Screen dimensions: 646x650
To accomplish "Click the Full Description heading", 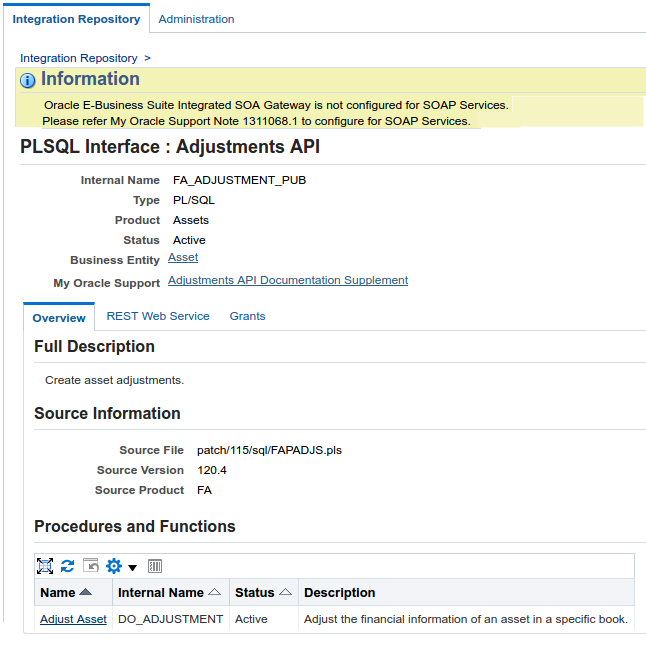I will (x=95, y=347).
